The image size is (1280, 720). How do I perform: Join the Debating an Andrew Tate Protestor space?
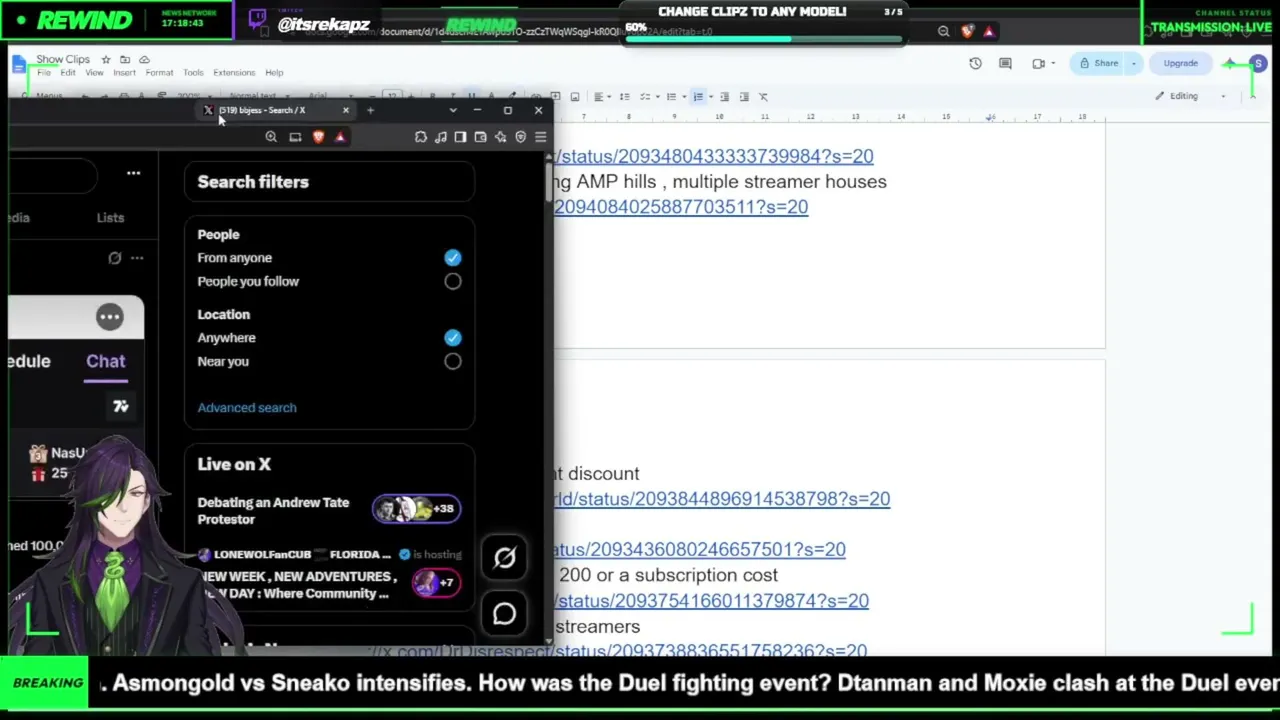[x=328, y=511]
